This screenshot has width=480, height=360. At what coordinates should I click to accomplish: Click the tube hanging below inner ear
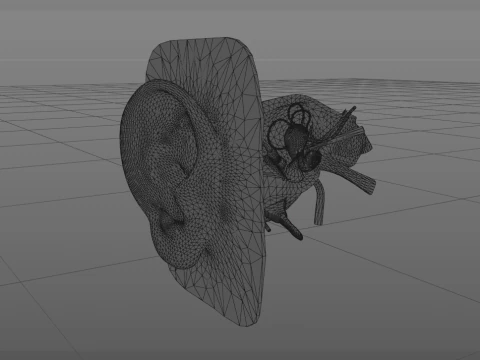point(320,203)
